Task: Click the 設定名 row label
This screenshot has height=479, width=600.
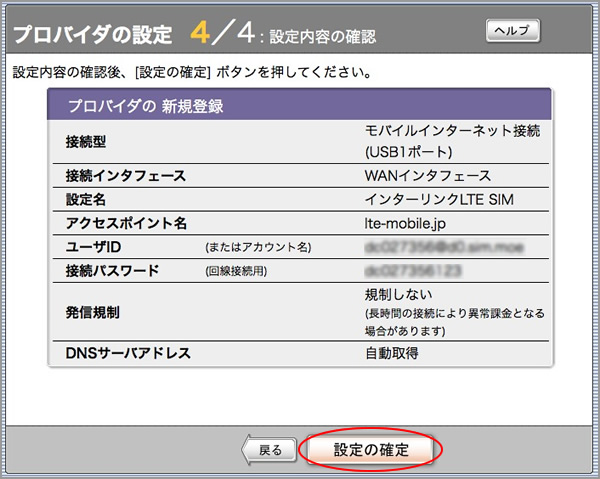Action: point(84,199)
